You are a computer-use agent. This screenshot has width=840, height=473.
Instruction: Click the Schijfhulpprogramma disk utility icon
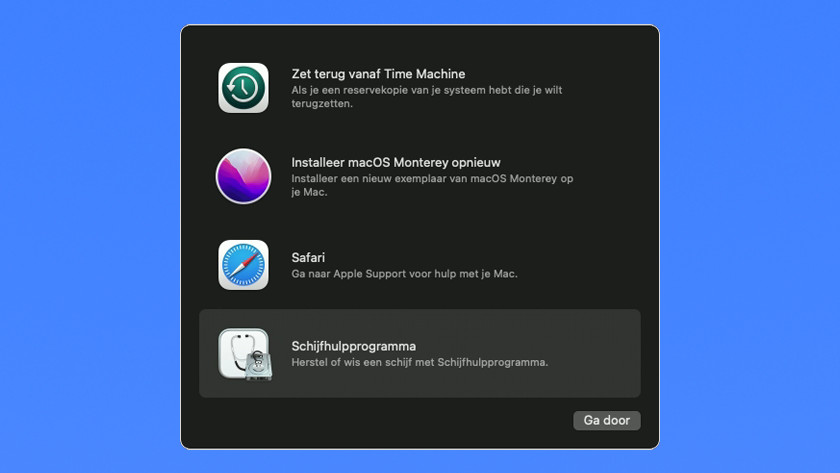point(245,354)
